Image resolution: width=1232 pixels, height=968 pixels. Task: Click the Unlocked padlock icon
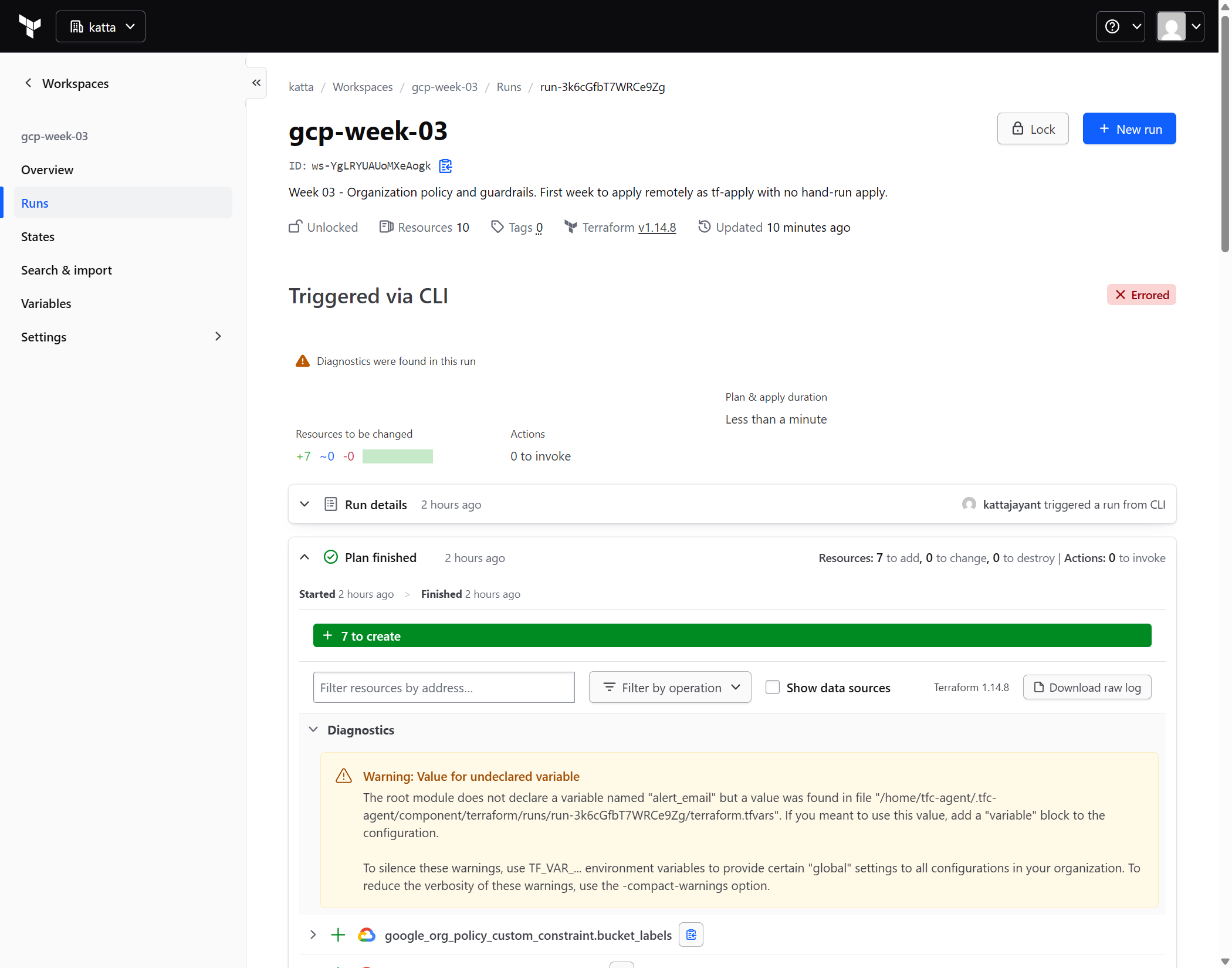click(x=296, y=226)
